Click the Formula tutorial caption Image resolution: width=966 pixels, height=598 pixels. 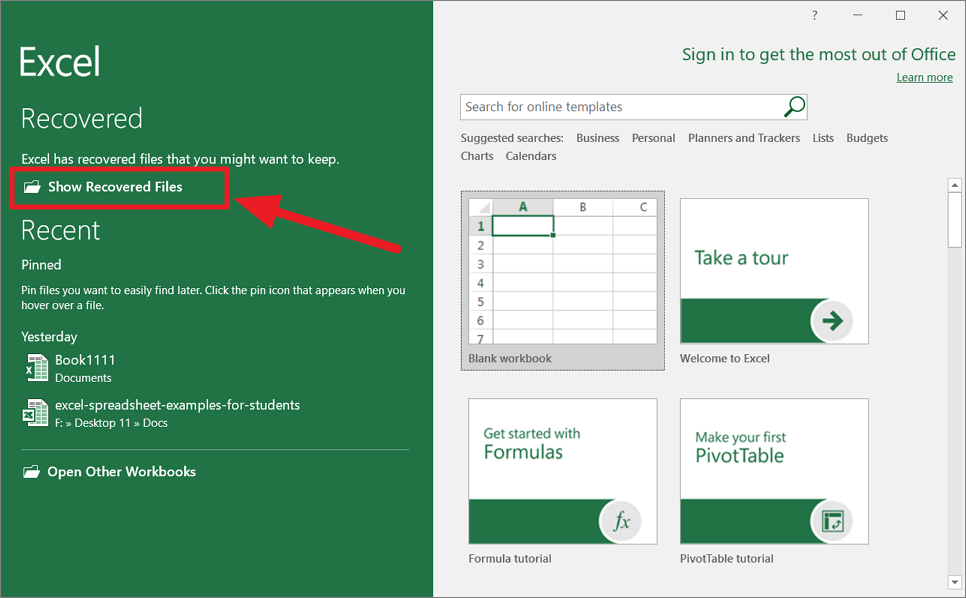(509, 559)
